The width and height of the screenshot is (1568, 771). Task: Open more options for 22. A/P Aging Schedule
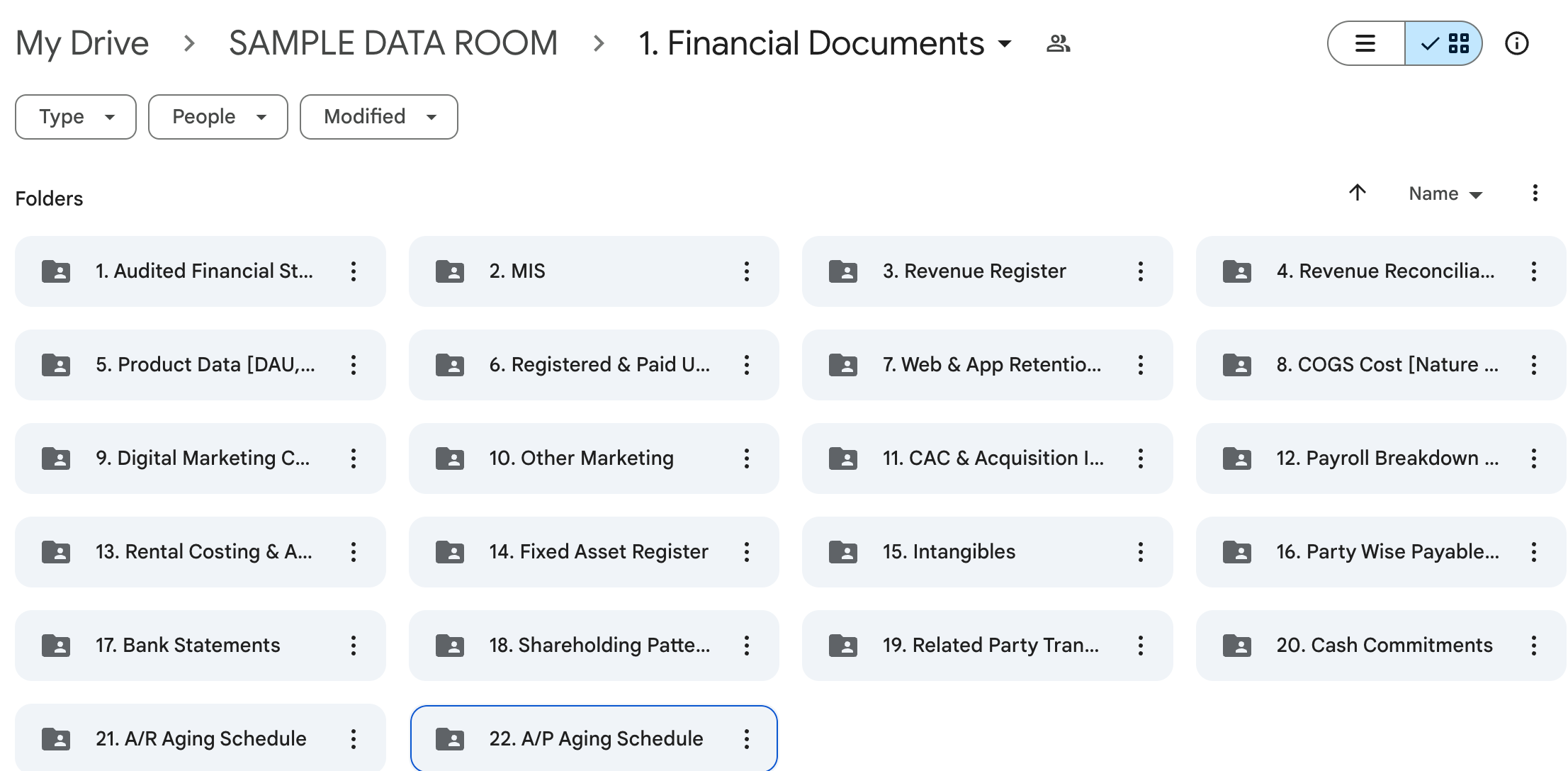746,739
